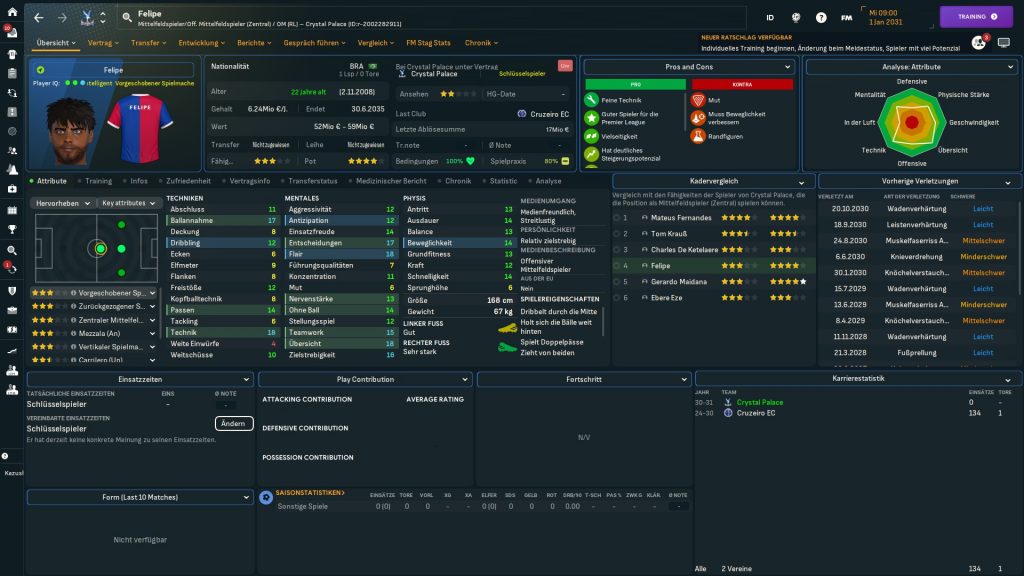This screenshot has height=576, width=1024.
Task: Open the inbox mail icon in sidebar
Action: tap(12, 33)
